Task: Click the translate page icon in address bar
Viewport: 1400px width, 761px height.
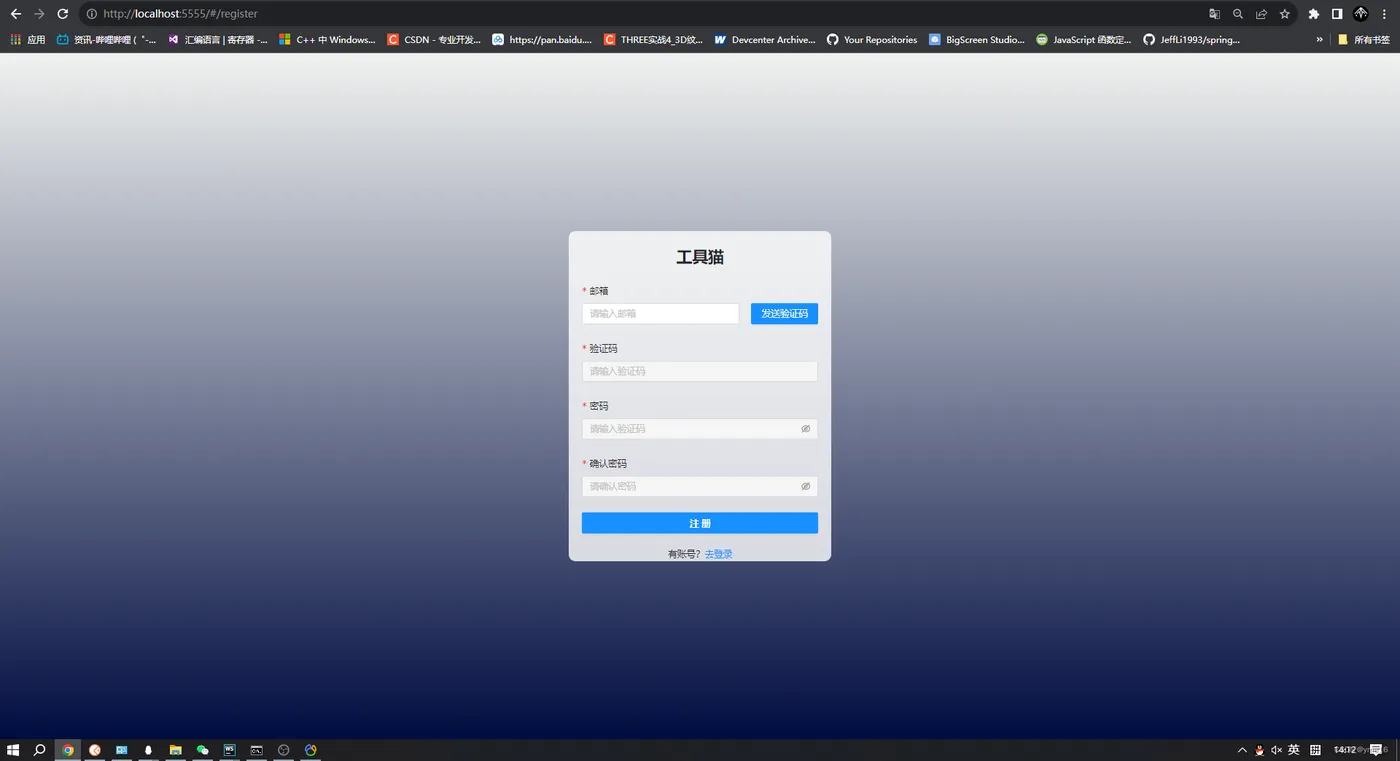Action: pos(1214,14)
